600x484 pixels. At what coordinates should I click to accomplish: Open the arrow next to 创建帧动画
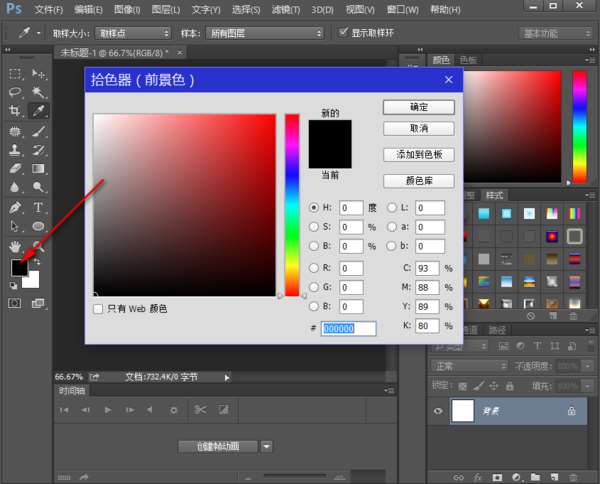pos(267,446)
